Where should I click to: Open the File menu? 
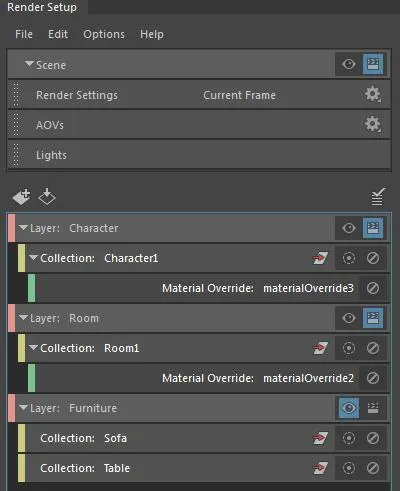24,34
